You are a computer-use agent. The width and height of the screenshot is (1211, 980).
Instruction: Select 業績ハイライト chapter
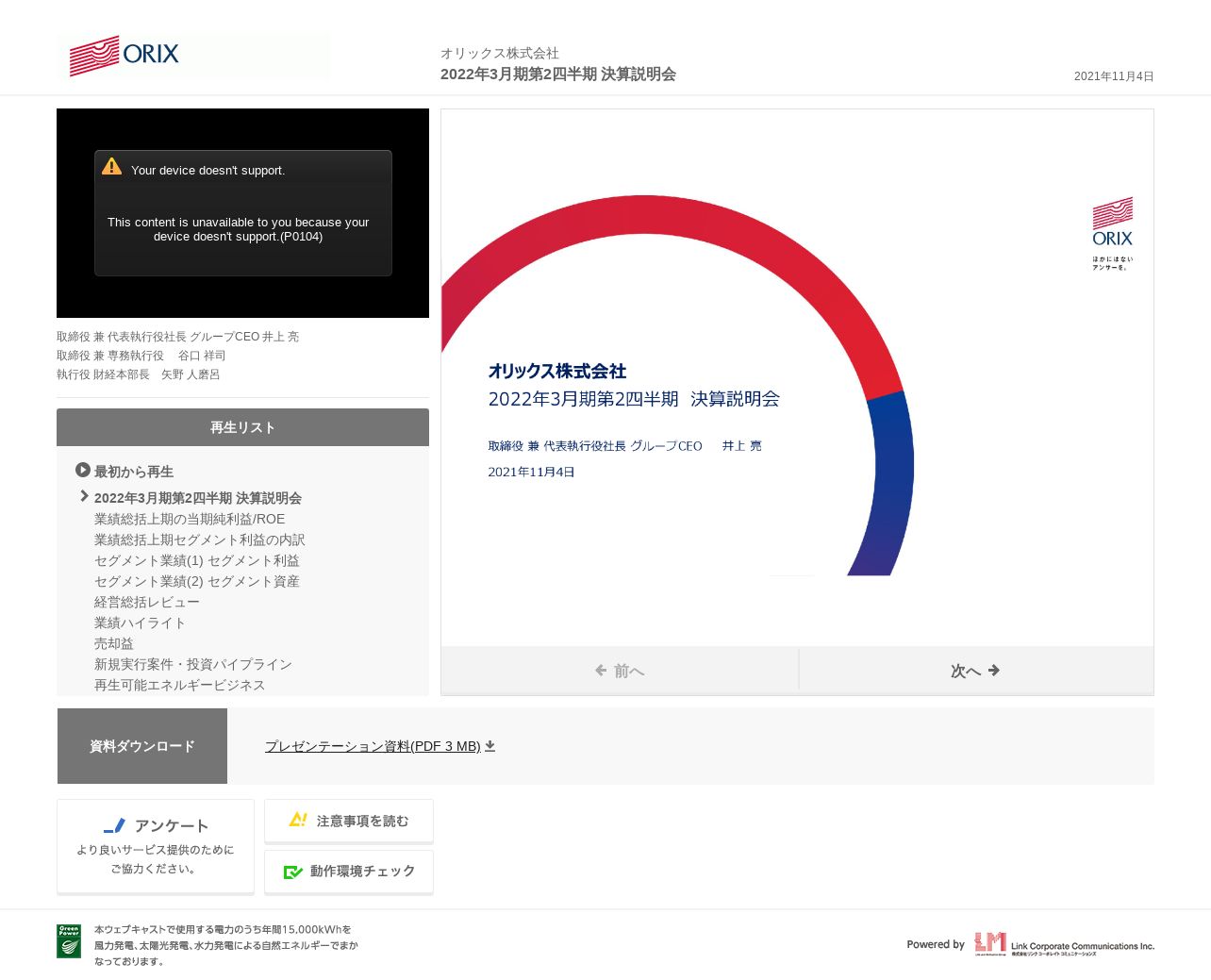(x=140, y=623)
